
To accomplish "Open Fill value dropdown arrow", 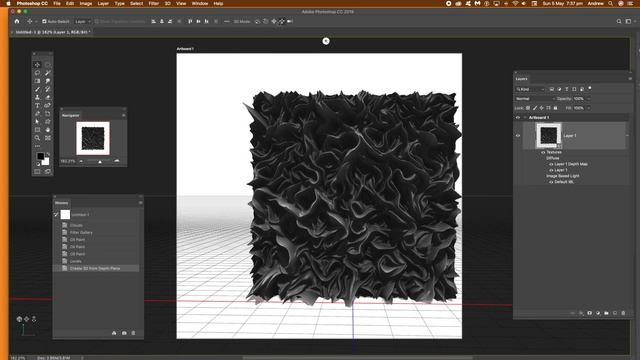I will (589, 108).
